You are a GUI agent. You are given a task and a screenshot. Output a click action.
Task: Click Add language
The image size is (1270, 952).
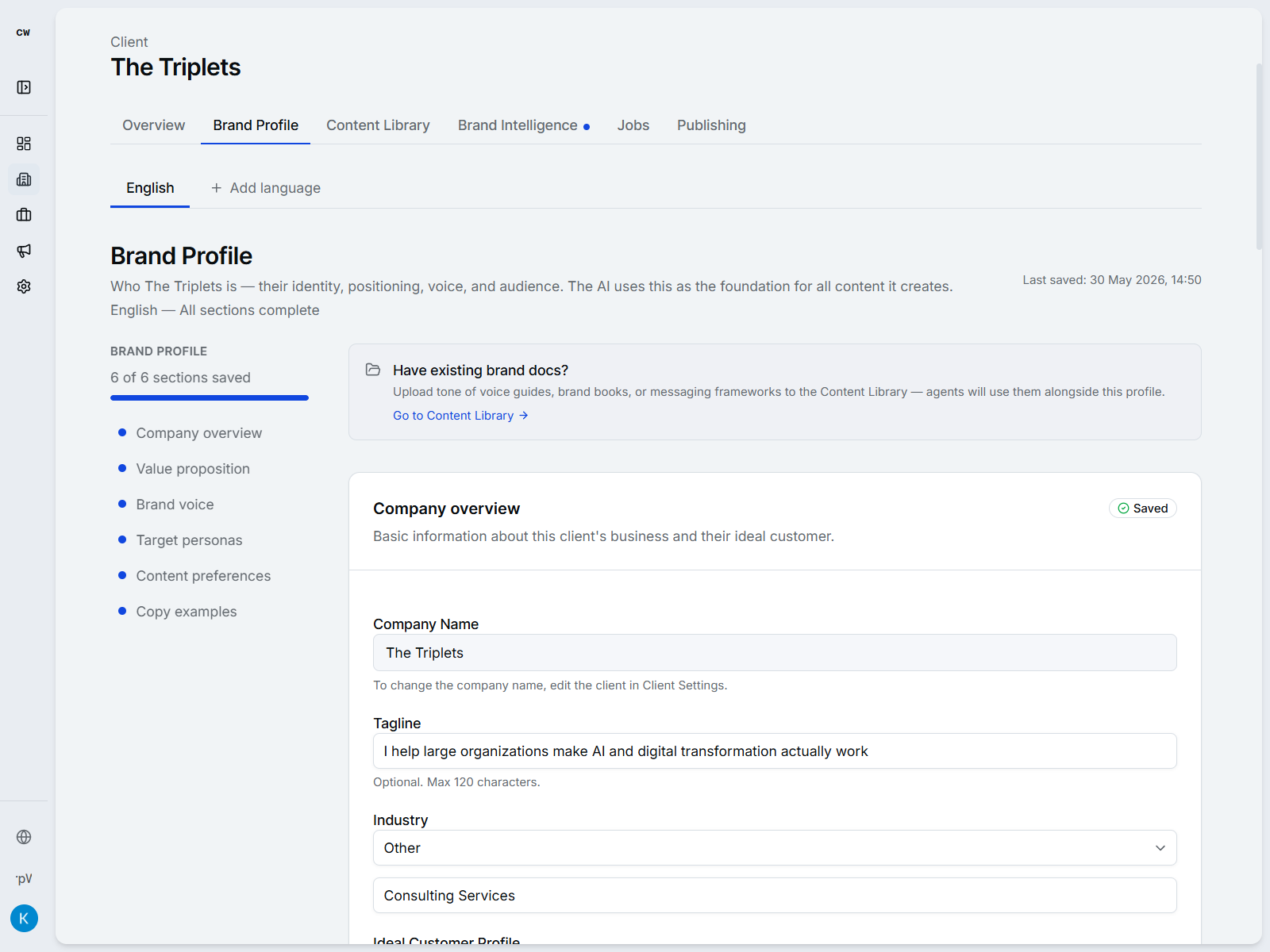point(266,188)
